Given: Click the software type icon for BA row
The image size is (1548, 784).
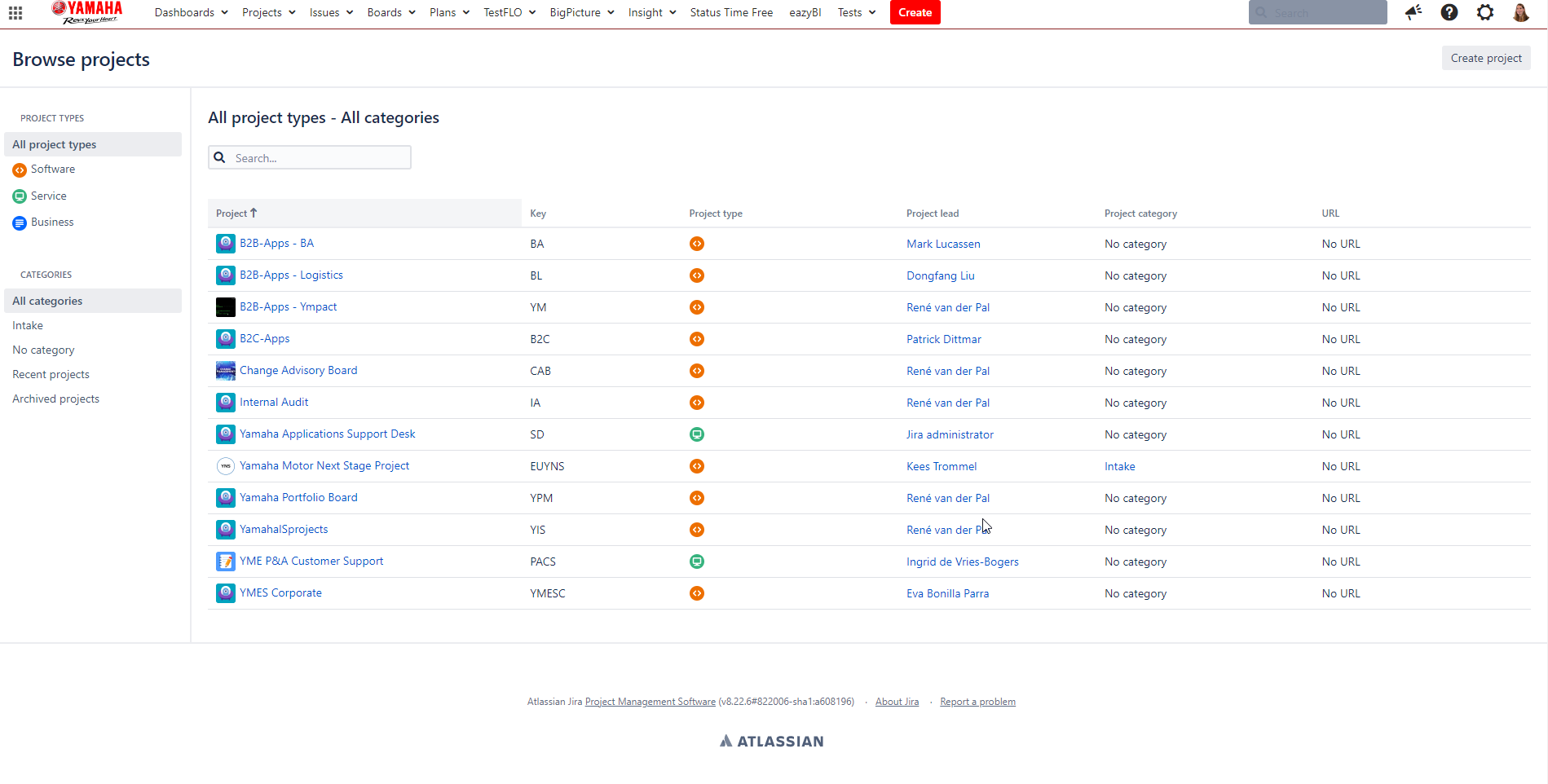Looking at the screenshot, I should click(697, 244).
